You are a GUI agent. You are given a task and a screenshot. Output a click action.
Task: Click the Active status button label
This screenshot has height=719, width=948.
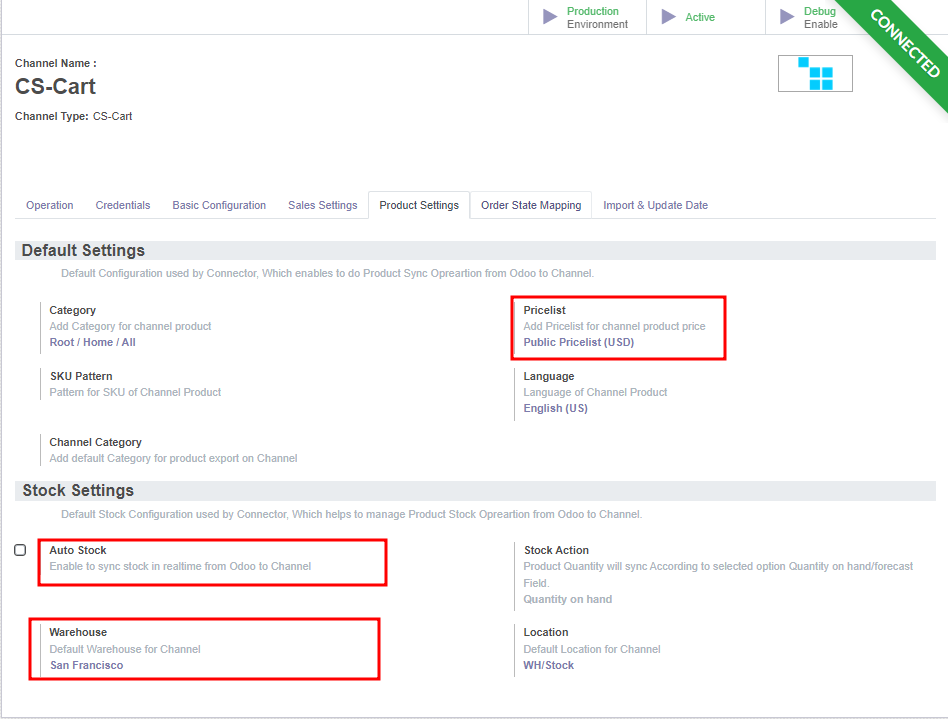point(700,17)
